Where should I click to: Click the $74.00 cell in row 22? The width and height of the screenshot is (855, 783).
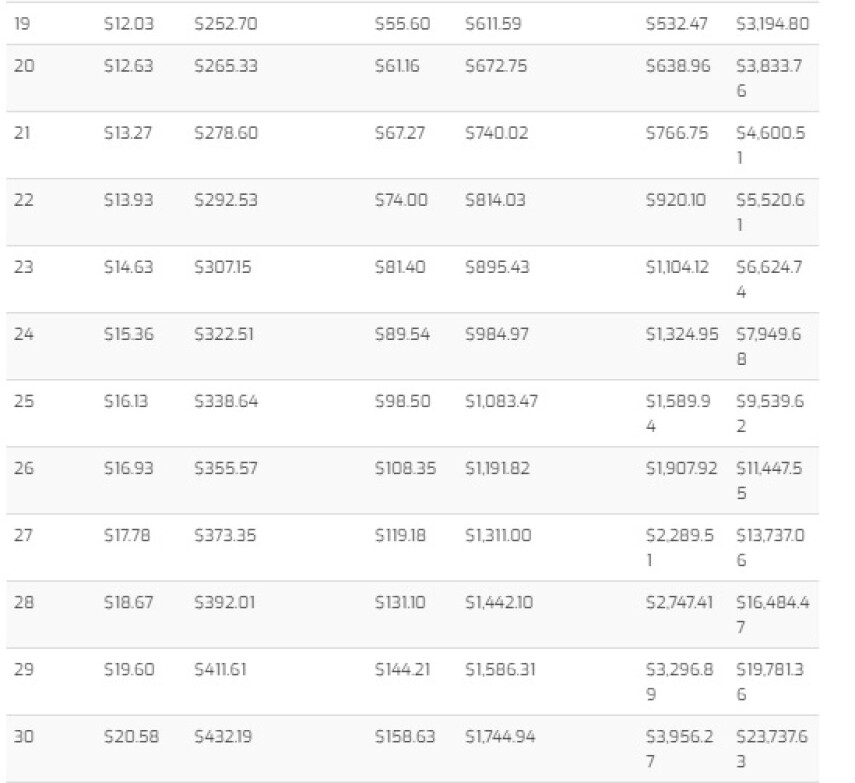point(401,200)
